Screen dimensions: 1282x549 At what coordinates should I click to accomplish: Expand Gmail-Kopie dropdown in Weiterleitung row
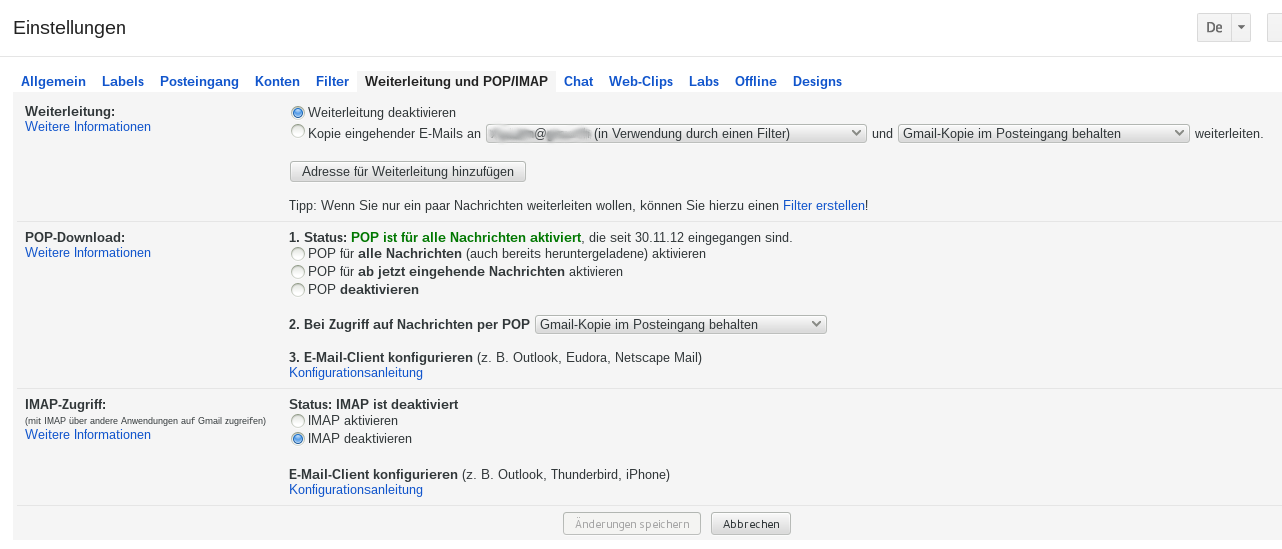coord(1043,133)
